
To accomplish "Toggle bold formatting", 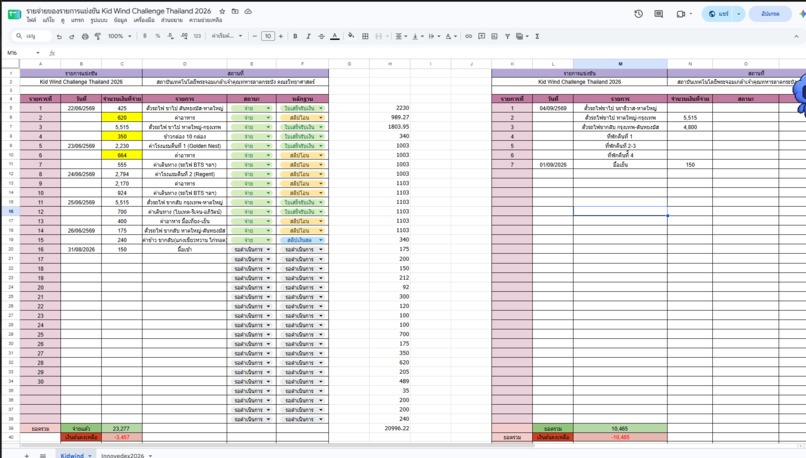I will pos(295,36).
